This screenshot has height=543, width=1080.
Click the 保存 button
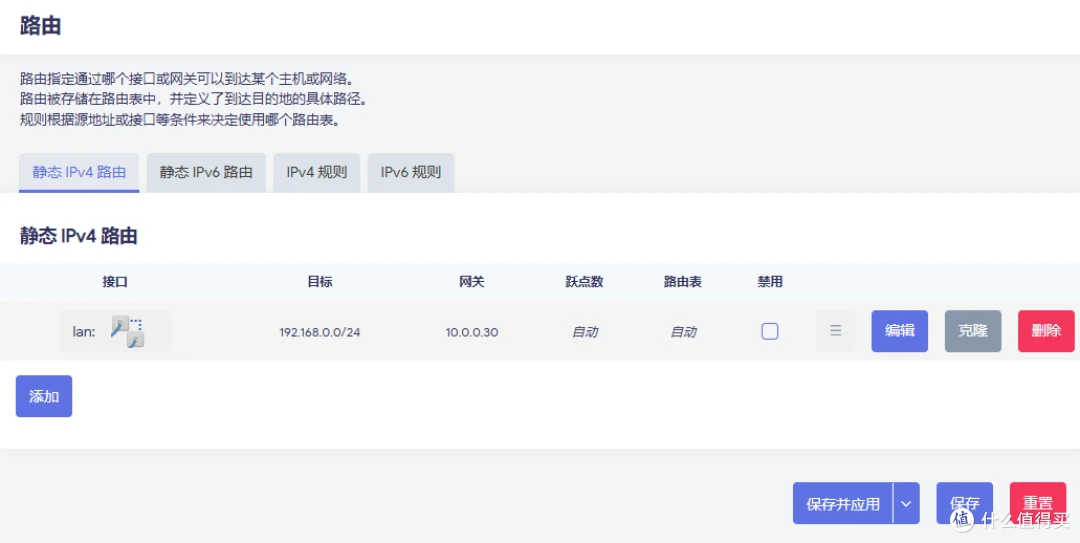coord(964,504)
